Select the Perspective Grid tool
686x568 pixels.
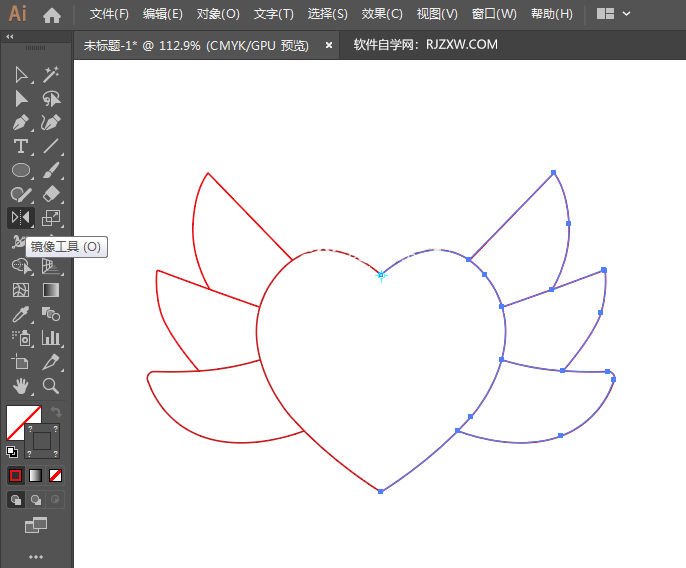51,266
